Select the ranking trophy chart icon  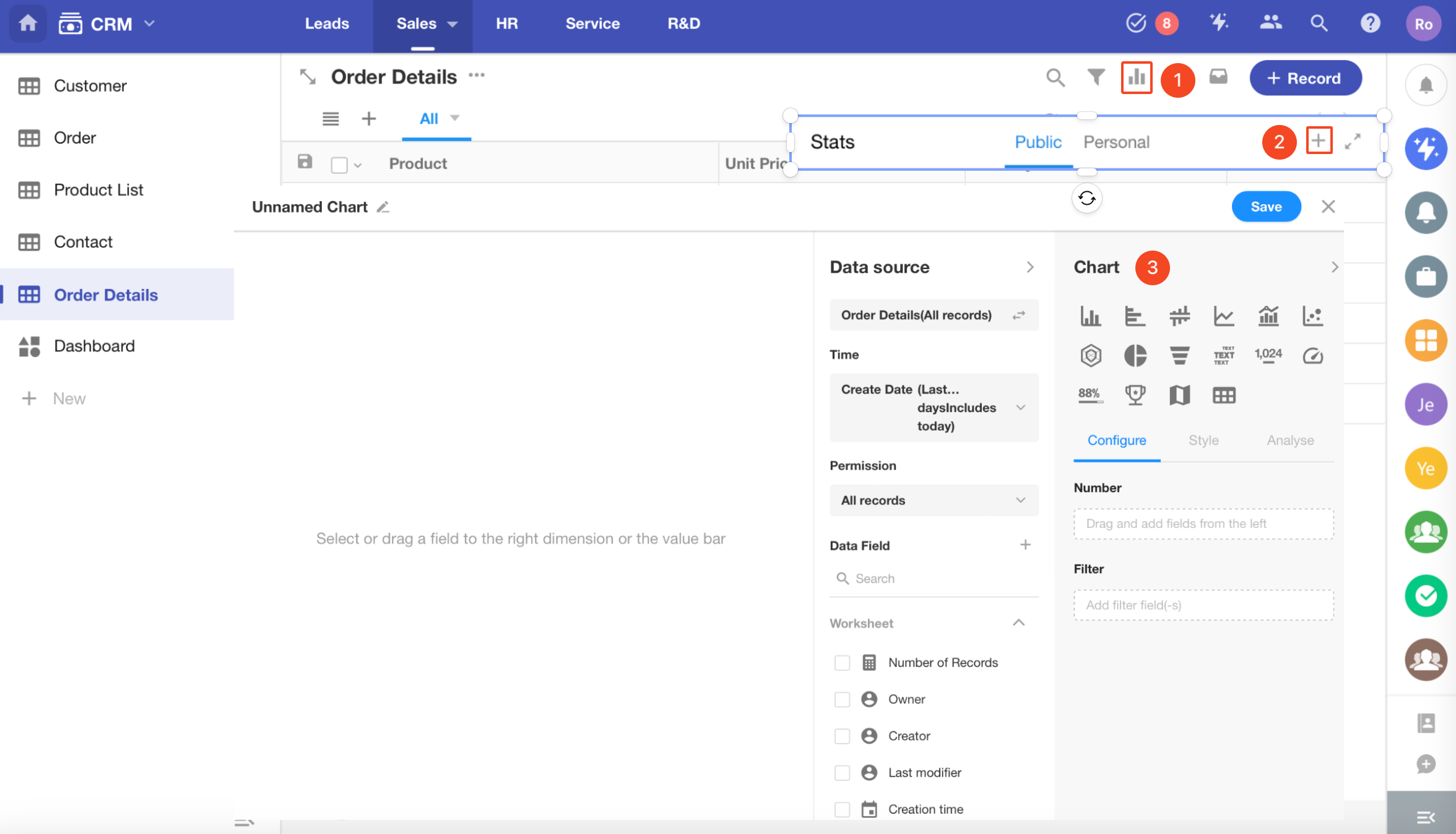(1135, 395)
